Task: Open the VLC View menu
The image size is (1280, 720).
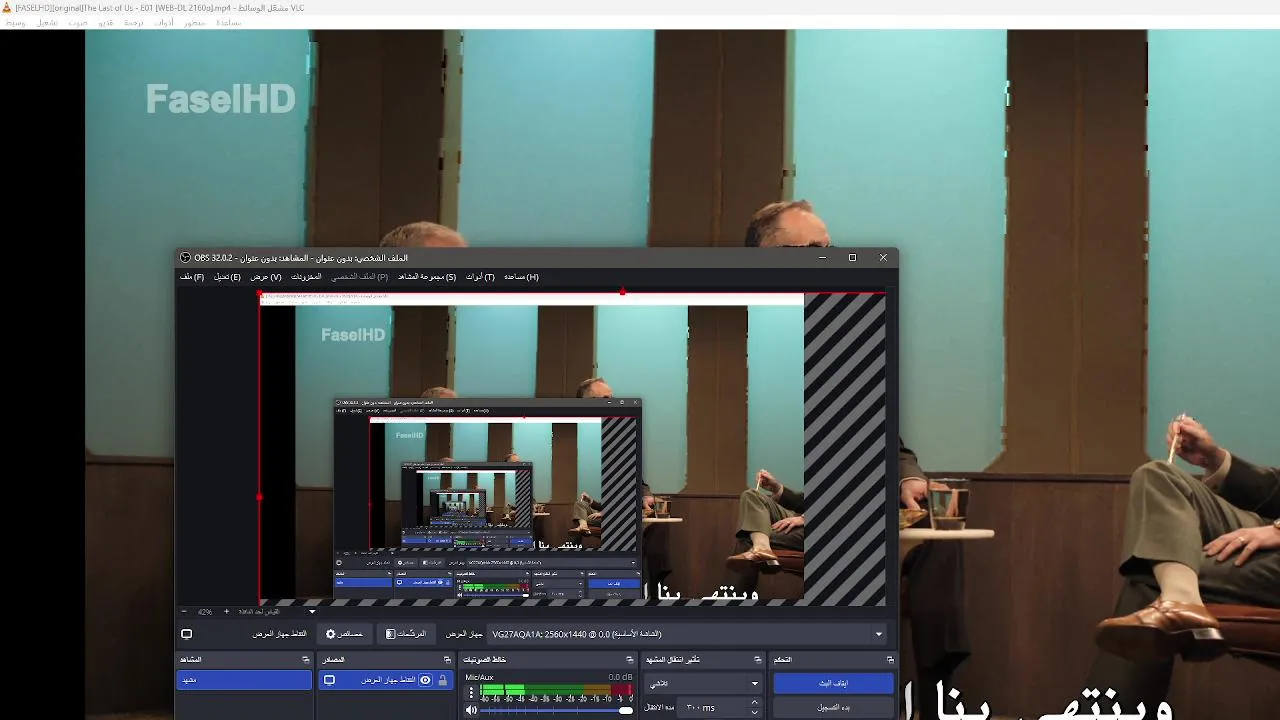Action: (x=195, y=22)
